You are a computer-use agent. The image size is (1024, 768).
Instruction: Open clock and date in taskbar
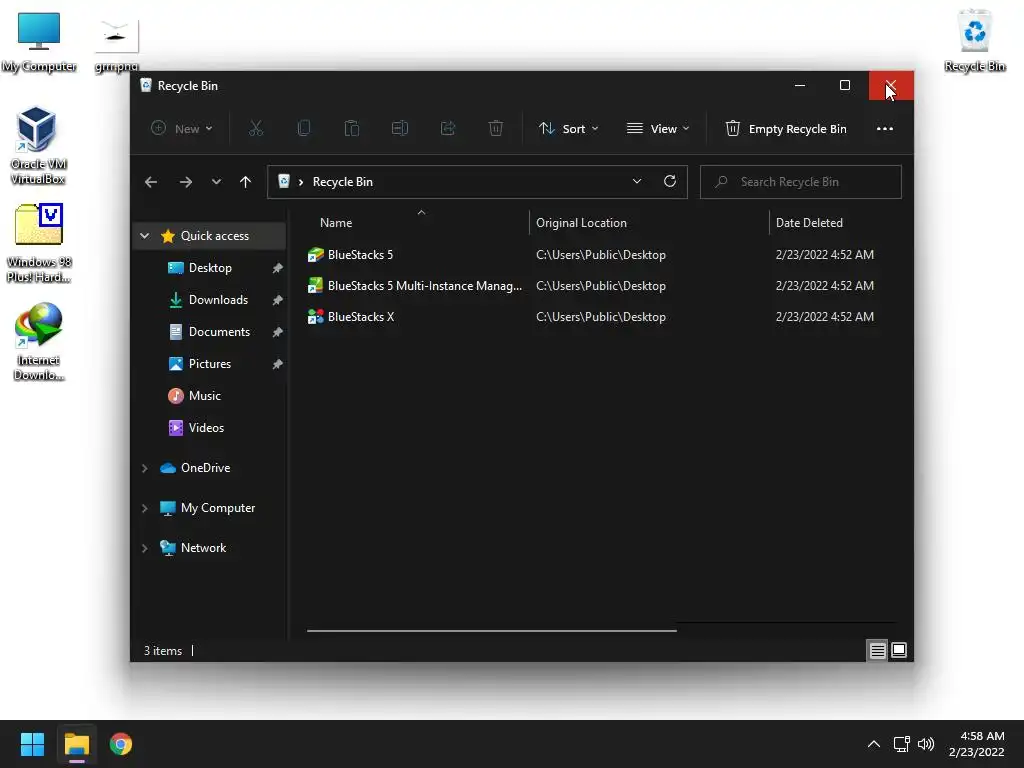(x=976, y=744)
